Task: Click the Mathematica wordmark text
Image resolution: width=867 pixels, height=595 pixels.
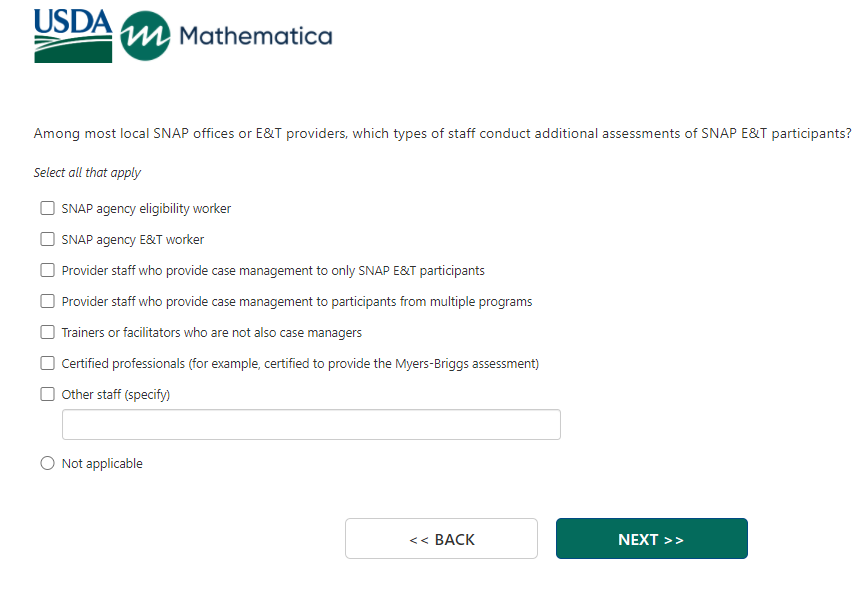Action: 255,37
